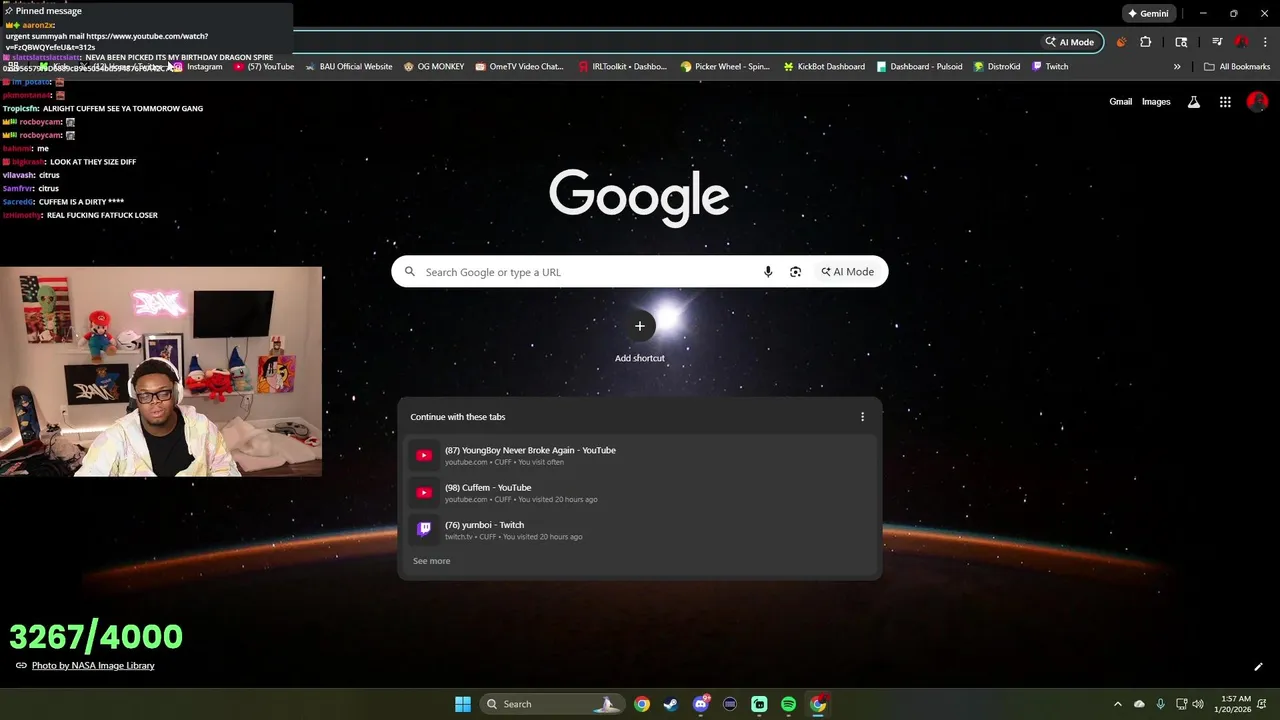Open the Chrome profile avatar in toolbar
Viewport: 1280px width, 720px height.
coord(1241,42)
